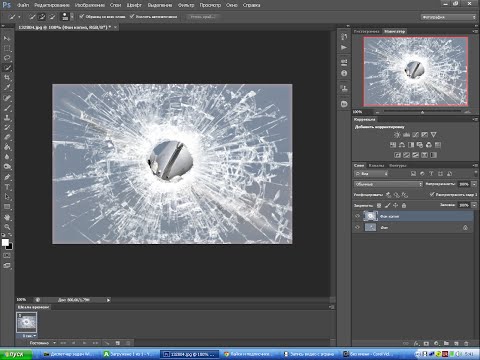Screen dimensions: 480x360
Task: Click the text layer filter icon
Action: (431, 174)
